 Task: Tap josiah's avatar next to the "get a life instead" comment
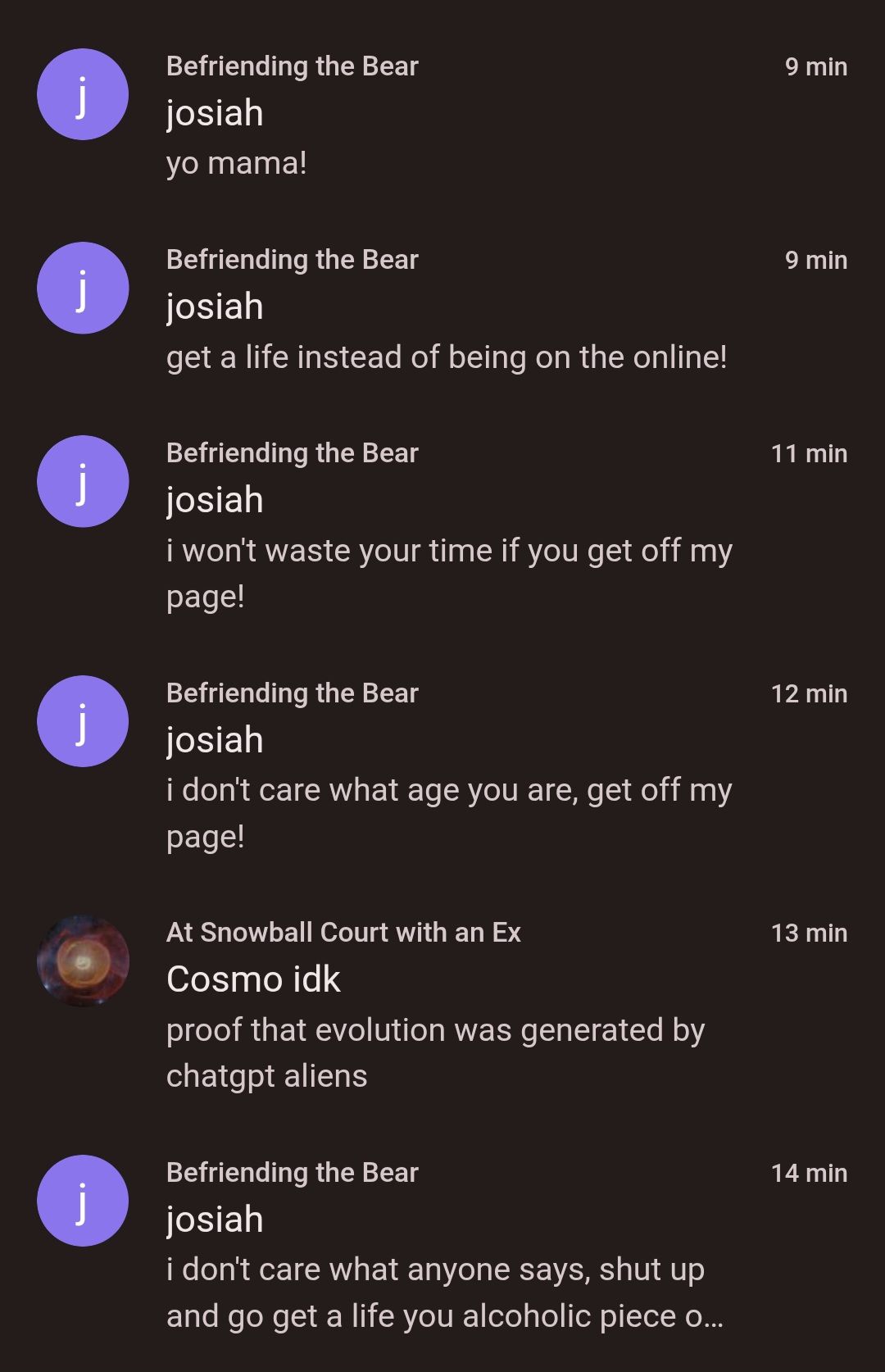[x=83, y=288]
